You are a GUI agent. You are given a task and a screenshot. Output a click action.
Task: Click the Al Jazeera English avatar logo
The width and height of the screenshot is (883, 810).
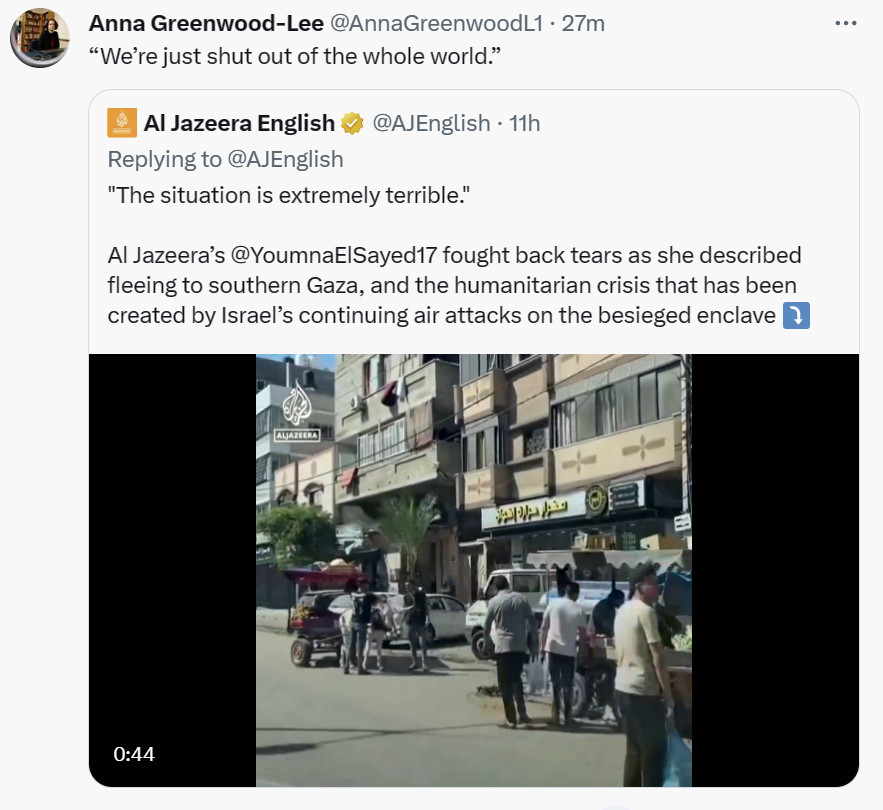pyautogui.click(x=122, y=123)
